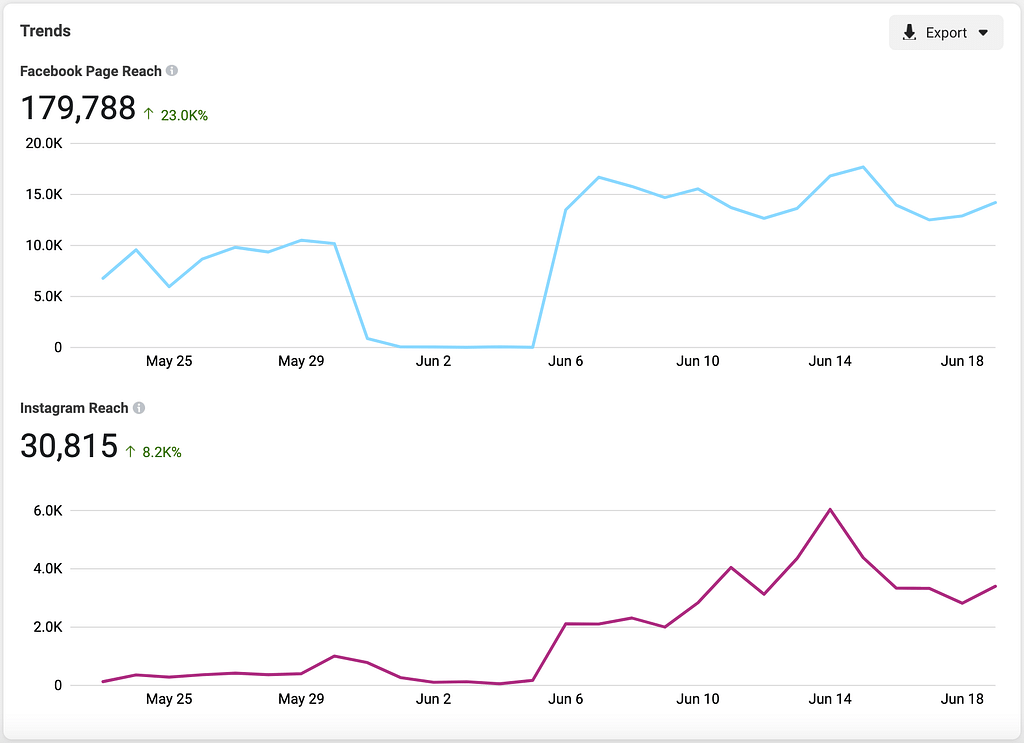Screen dimensions: 1024x743
Task: Click Jun 2 label on Facebook chart axis
Action: [x=433, y=361]
